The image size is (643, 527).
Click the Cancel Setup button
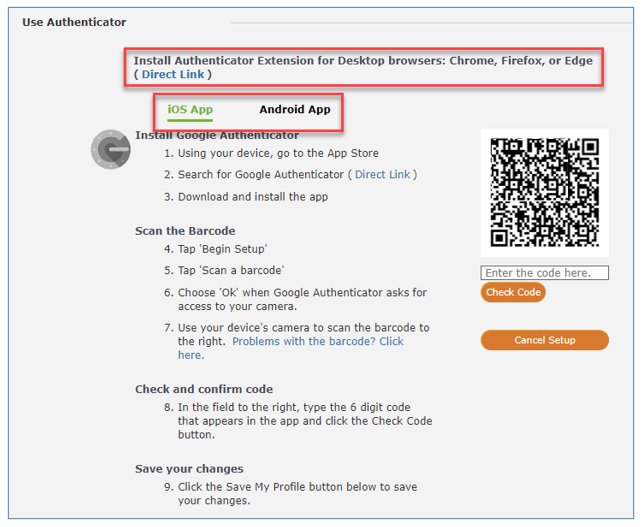click(x=545, y=340)
